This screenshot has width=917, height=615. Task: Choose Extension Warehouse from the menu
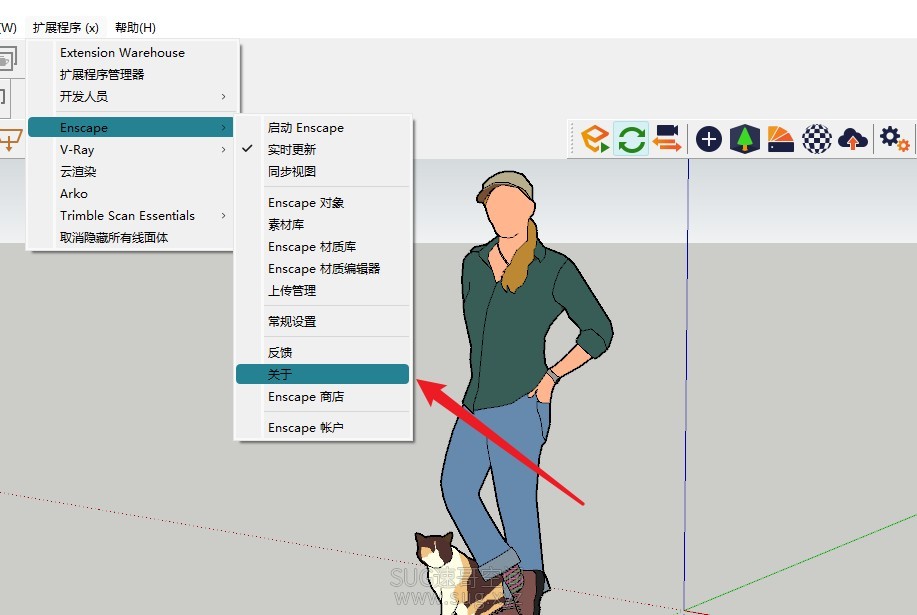coord(132,53)
